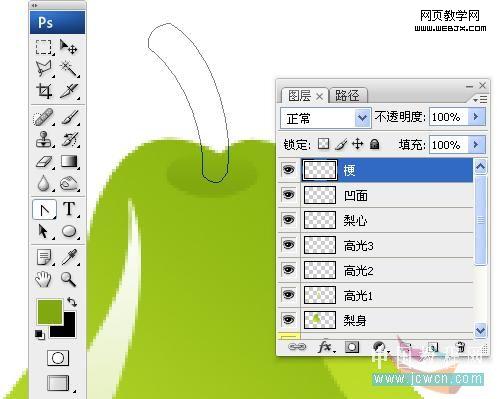497x399 pixels.
Task: Pick the Magic Wand tool
Action: tap(69, 68)
